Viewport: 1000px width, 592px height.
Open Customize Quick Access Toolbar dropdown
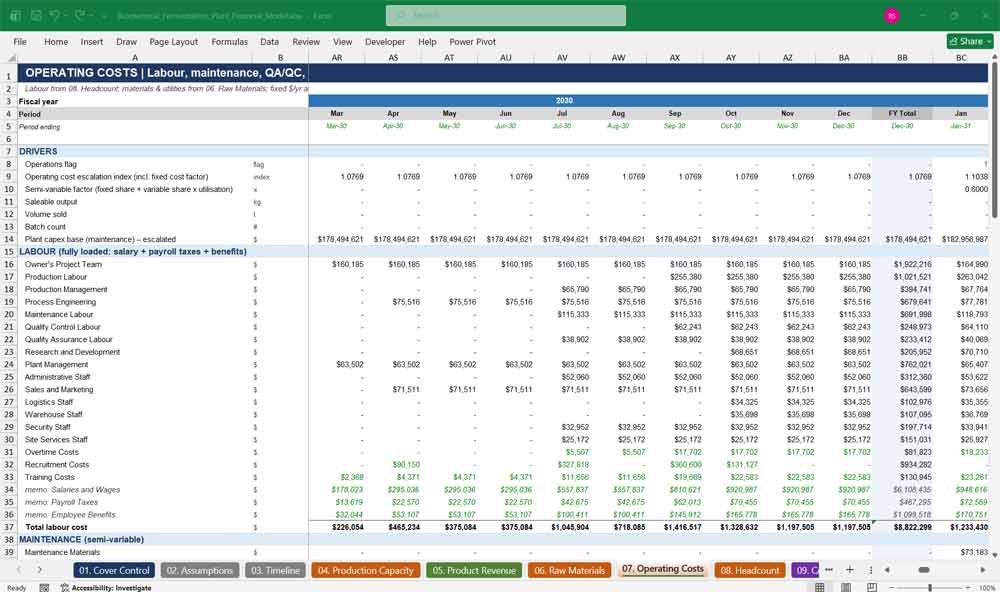pyautogui.click(x=104, y=15)
